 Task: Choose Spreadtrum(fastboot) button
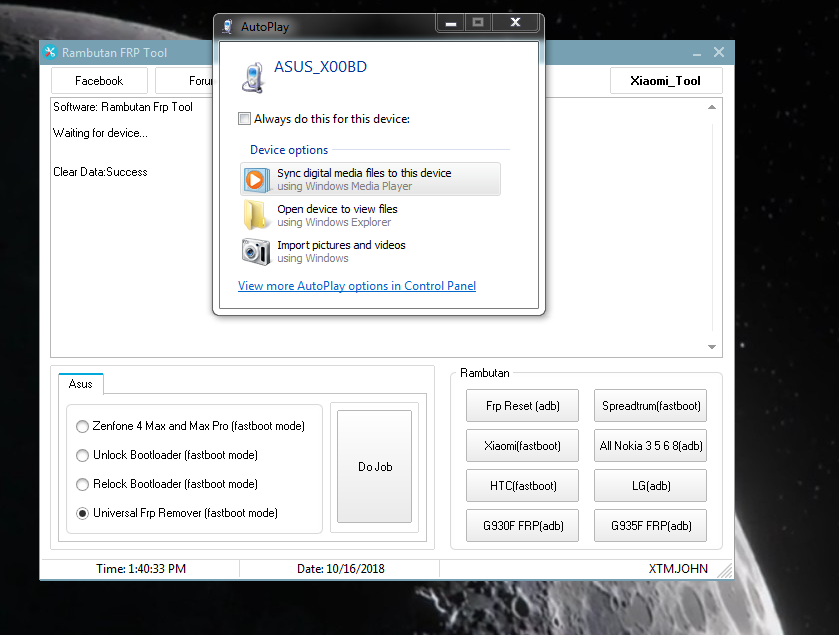[650, 406]
